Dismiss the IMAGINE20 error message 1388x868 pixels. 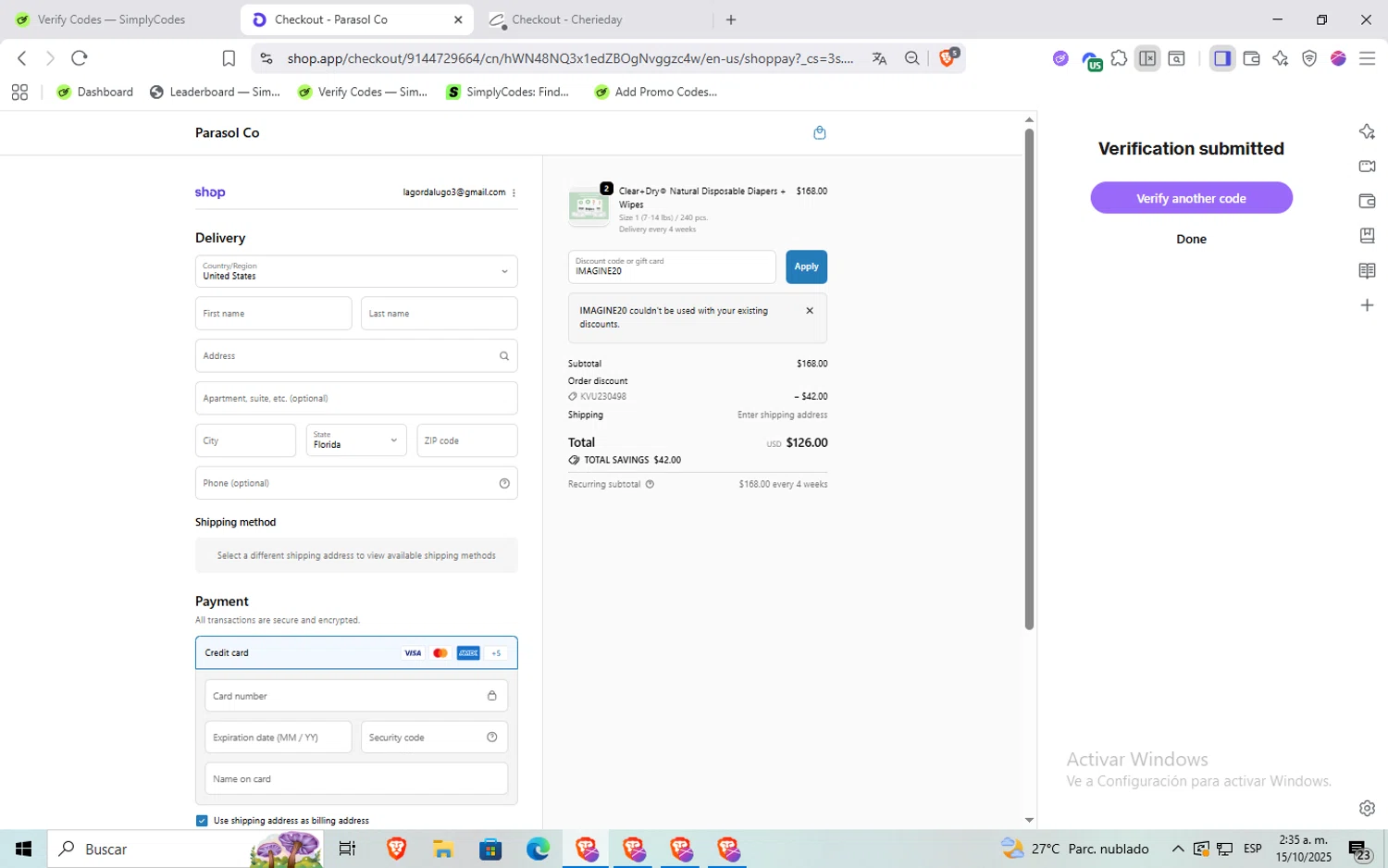coord(810,311)
